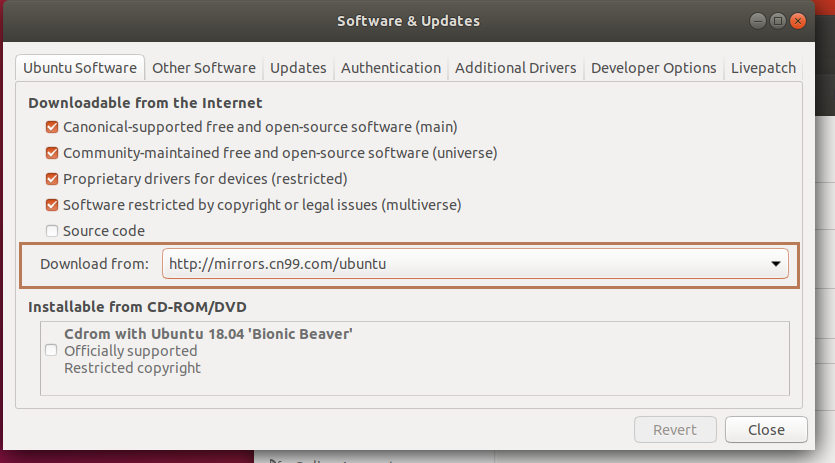Image resolution: width=835 pixels, height=463 pixels.
Task: Maximize the Software & Updates window
Action: tap(777, 21)
